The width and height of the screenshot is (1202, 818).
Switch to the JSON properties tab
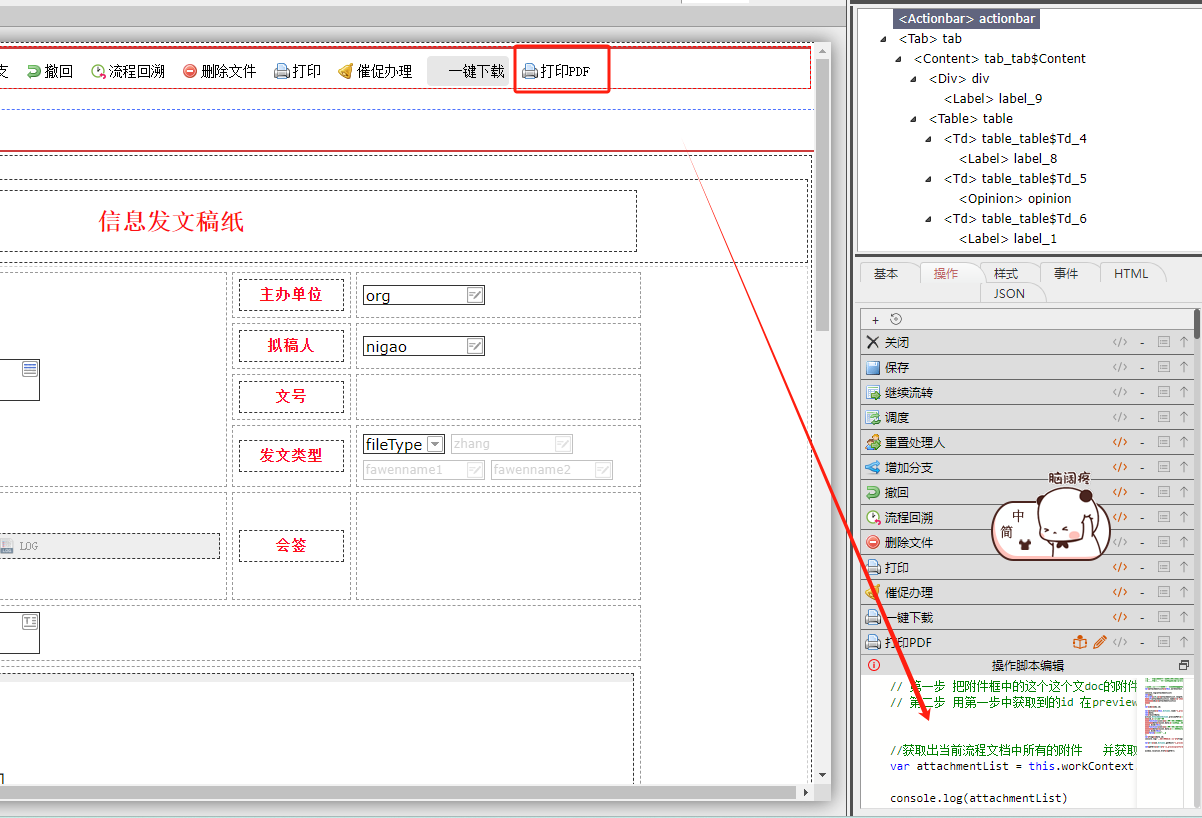[1009, 293]
